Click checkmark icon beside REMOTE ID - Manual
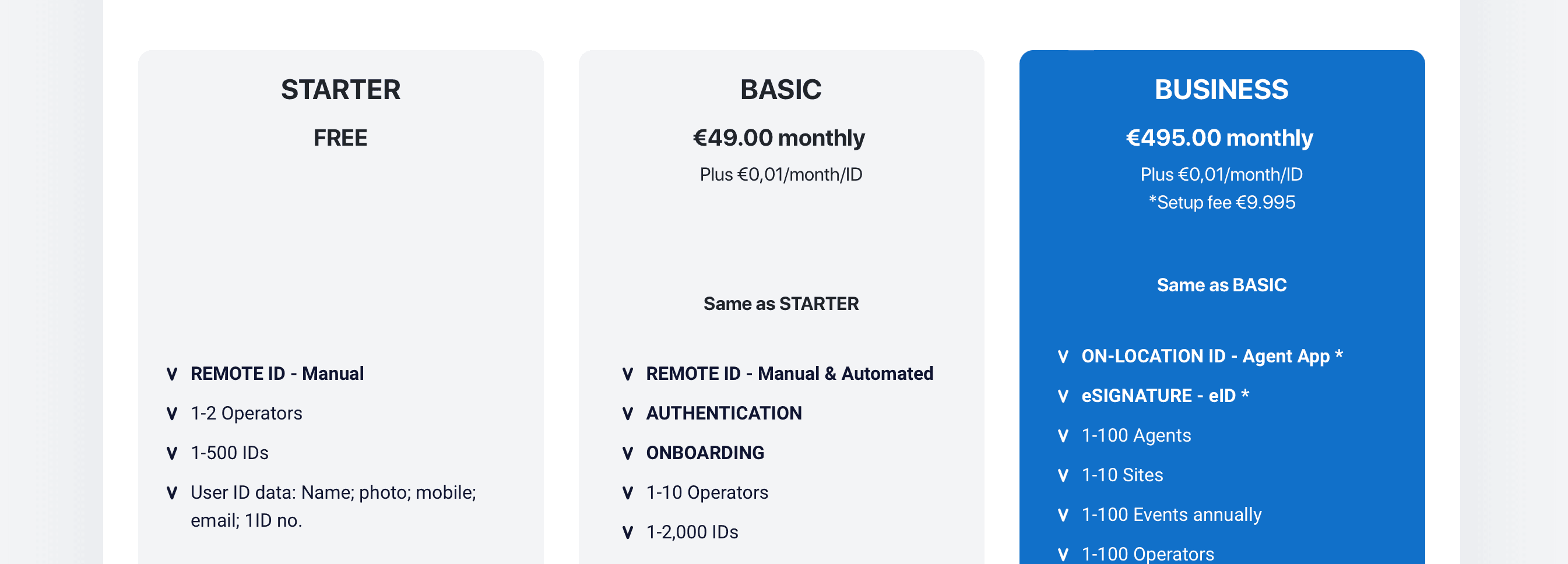 tap(171, 374)
